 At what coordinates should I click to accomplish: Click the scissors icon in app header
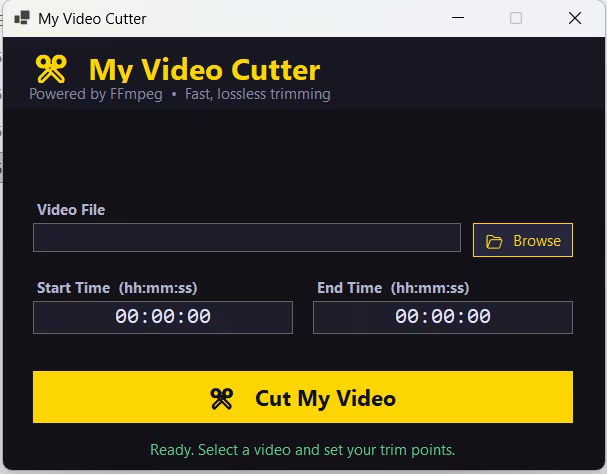tap(51, 69)
